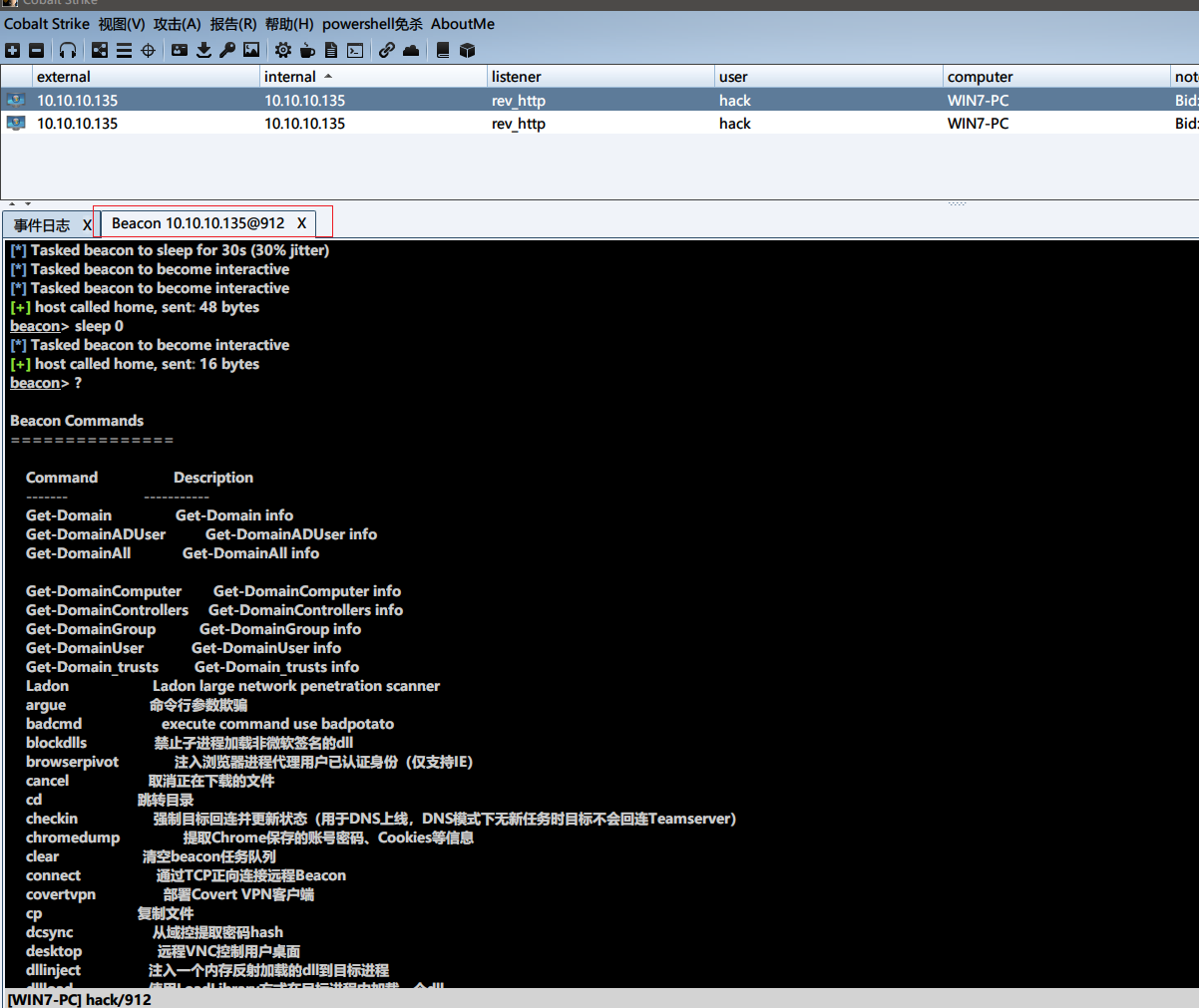Click the computer icon of the second session row
The height and width of the screenshot is (1008, 1199).
(16, 123)
